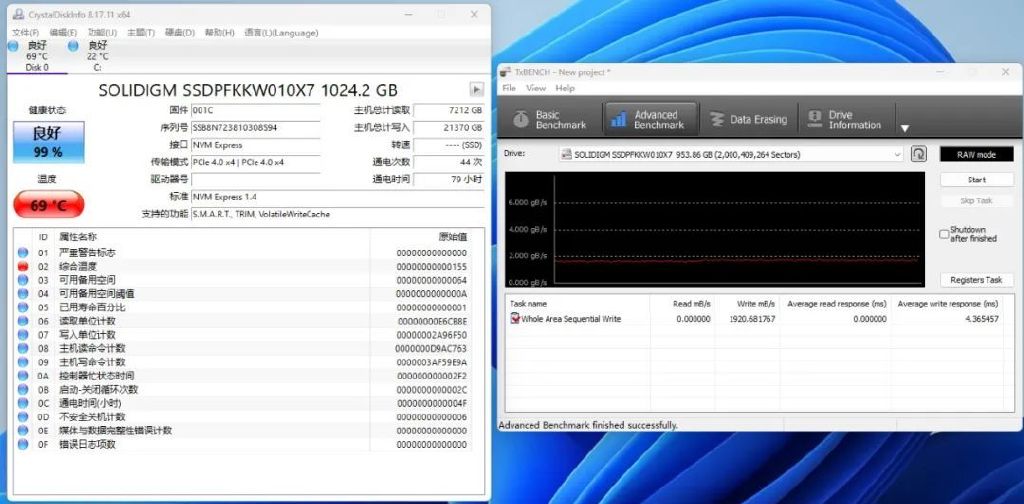Open the 编辑(E) menu in CrystalDiskInfo
Viewport: 1024px width, 504px height.
point(63,33)
